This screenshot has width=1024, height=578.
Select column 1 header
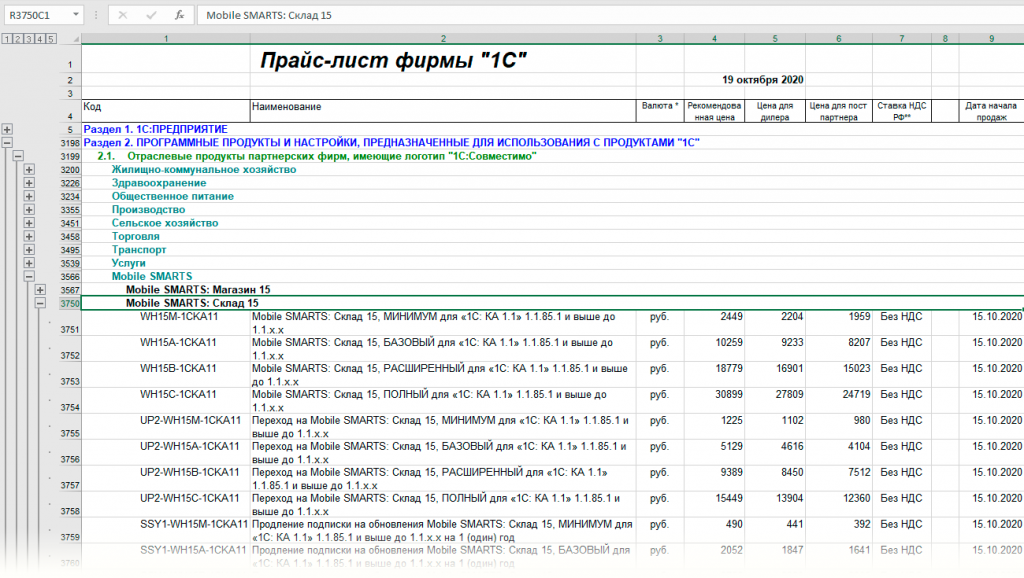pos(166,39)
